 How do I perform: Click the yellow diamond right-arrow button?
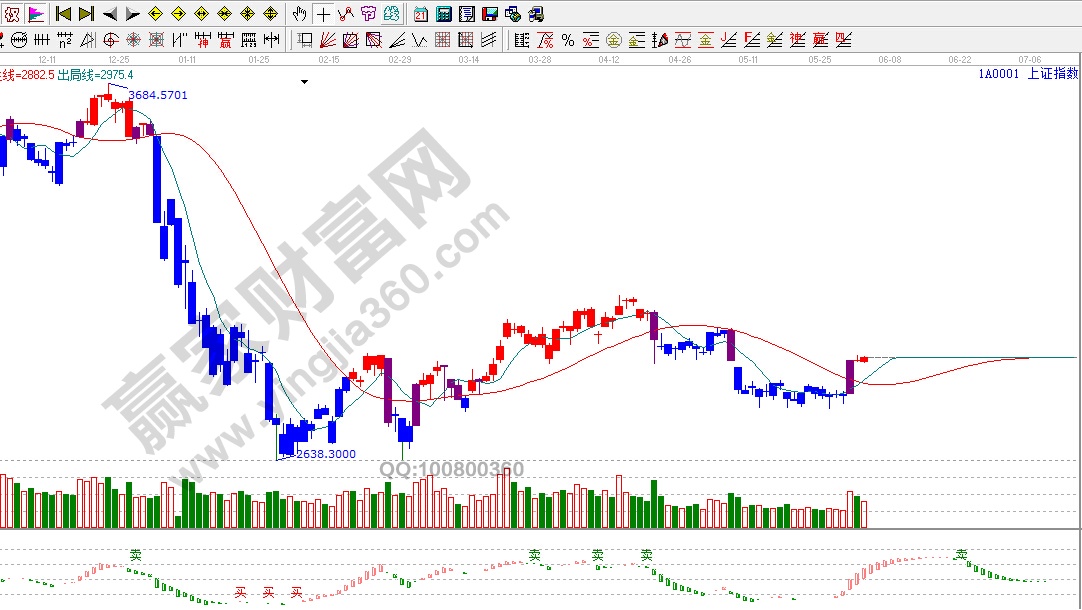tap(178, 14)
